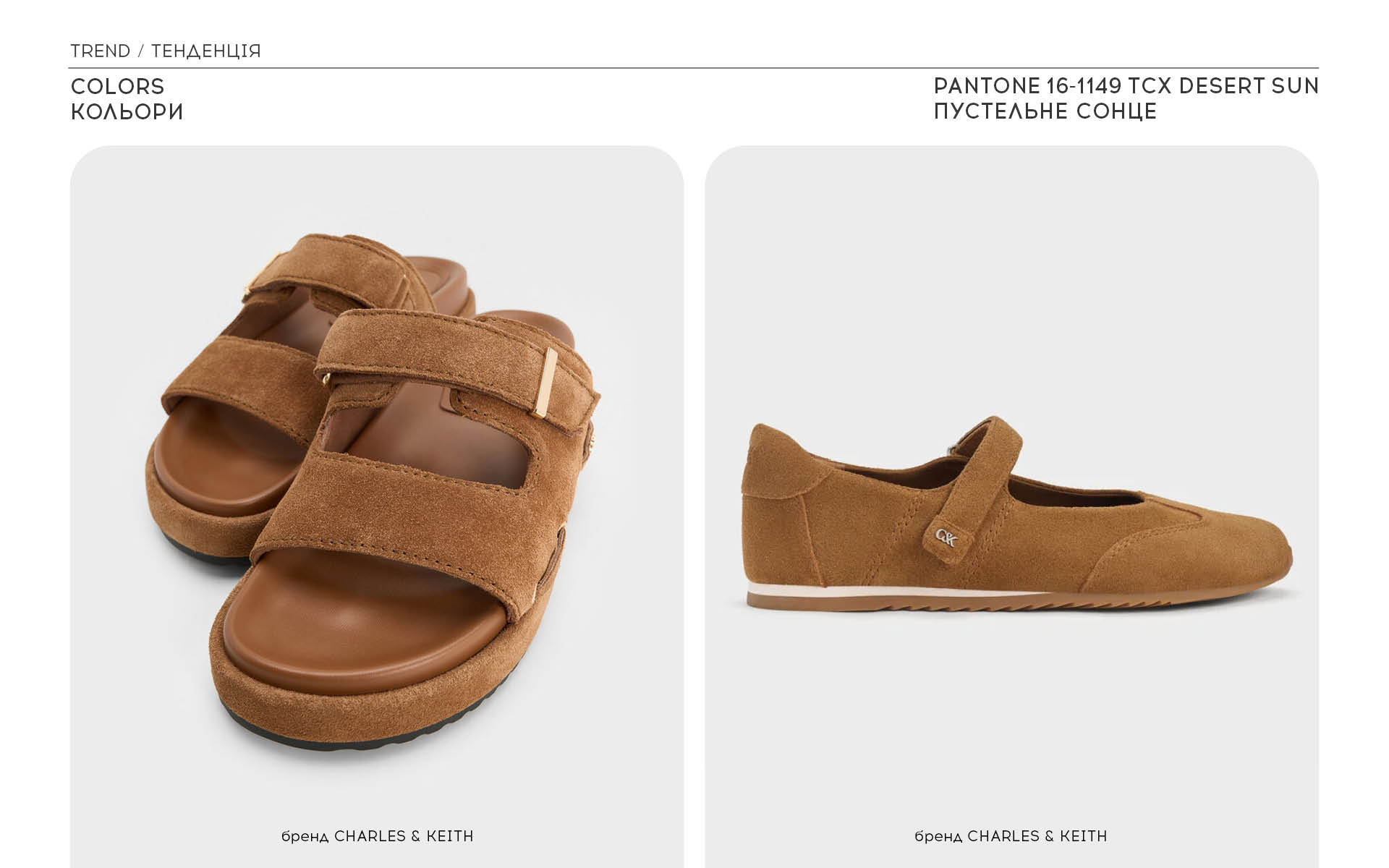Click the Mary Jane sneaker product image
The image size is (1389, 868).
[x=1017, y=515]
